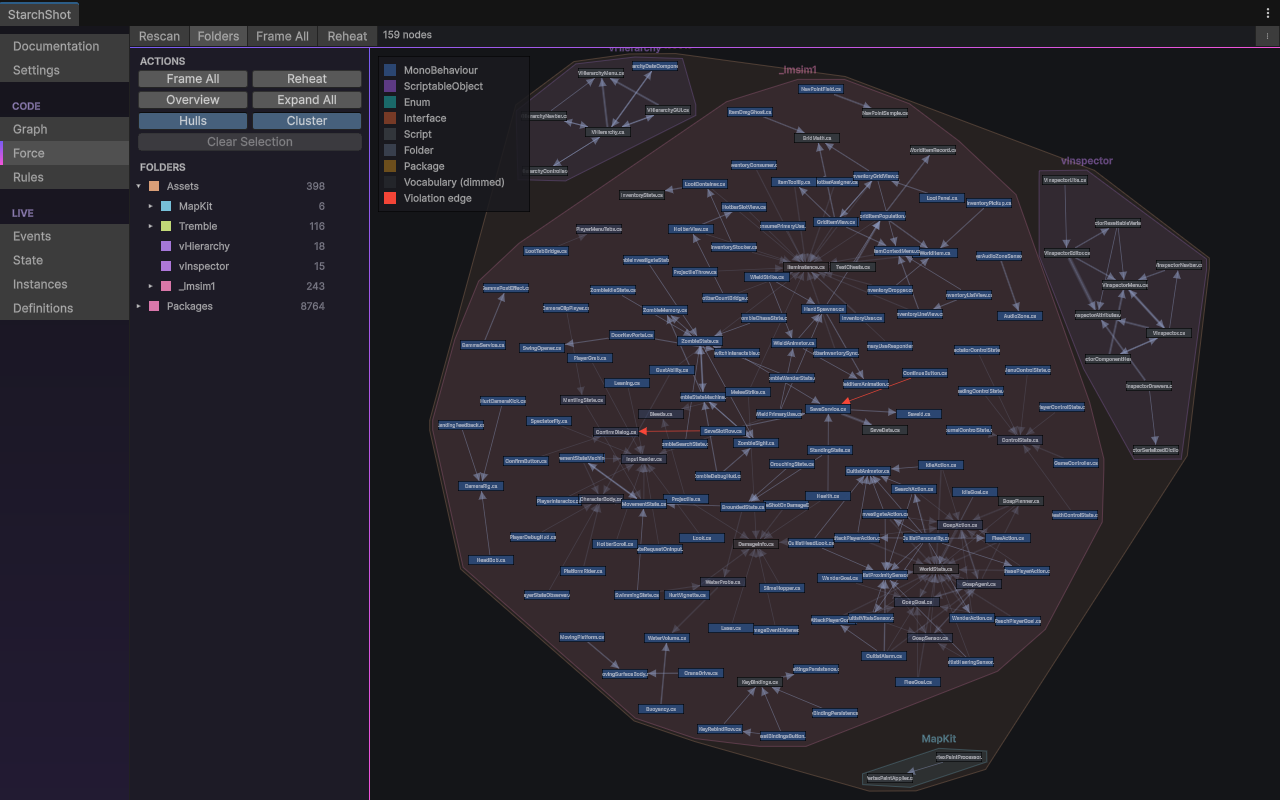
Task: Select the ZombieState.cs graph node
Action: [700, 341]
